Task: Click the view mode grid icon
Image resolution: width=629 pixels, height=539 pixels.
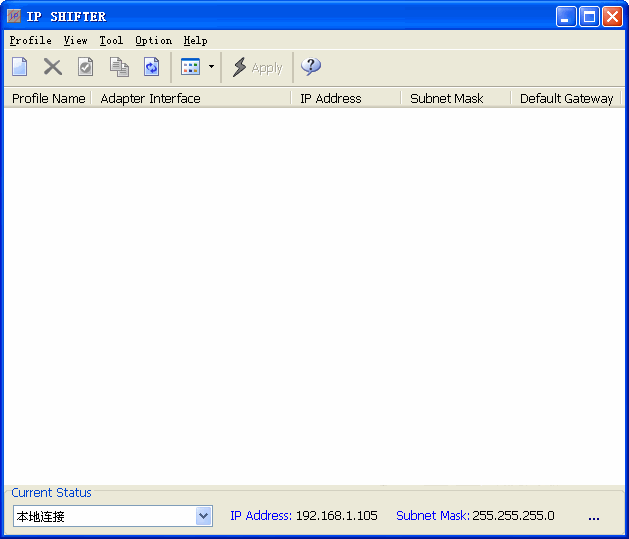Action: point(190,67)
